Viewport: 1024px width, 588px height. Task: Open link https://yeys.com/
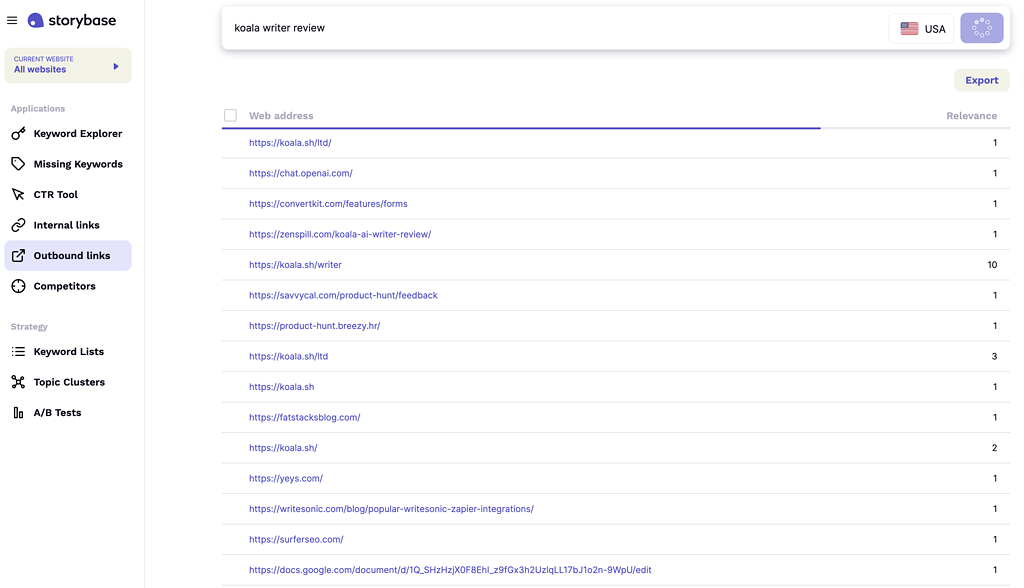tap(285, 478)
